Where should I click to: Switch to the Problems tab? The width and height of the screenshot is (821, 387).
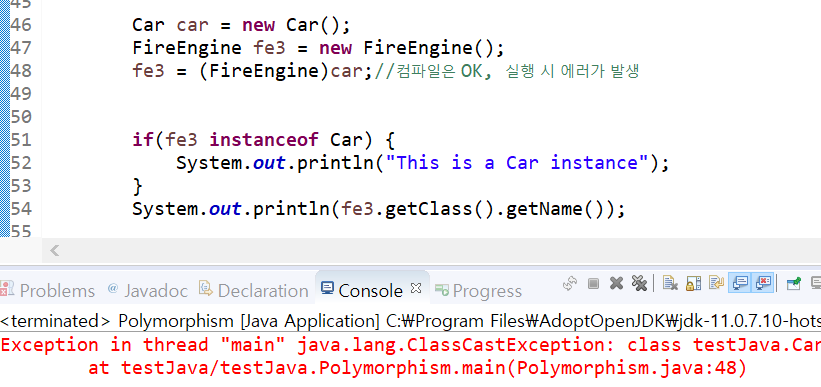tap(48, 291)
